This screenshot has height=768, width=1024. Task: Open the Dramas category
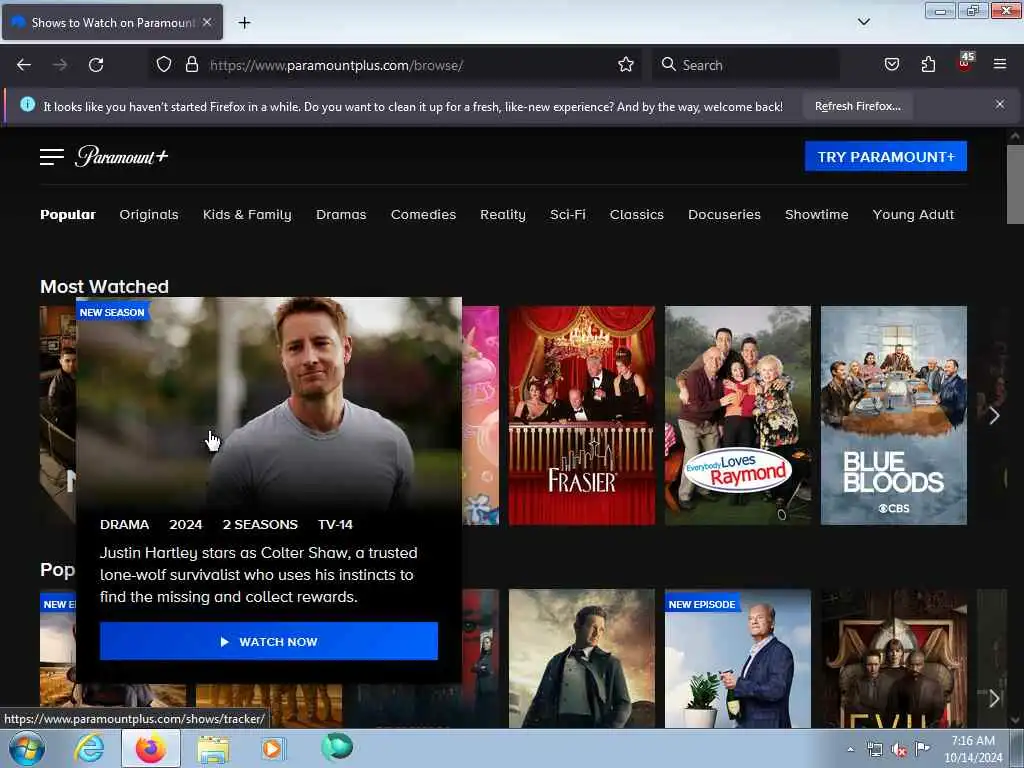342,215
